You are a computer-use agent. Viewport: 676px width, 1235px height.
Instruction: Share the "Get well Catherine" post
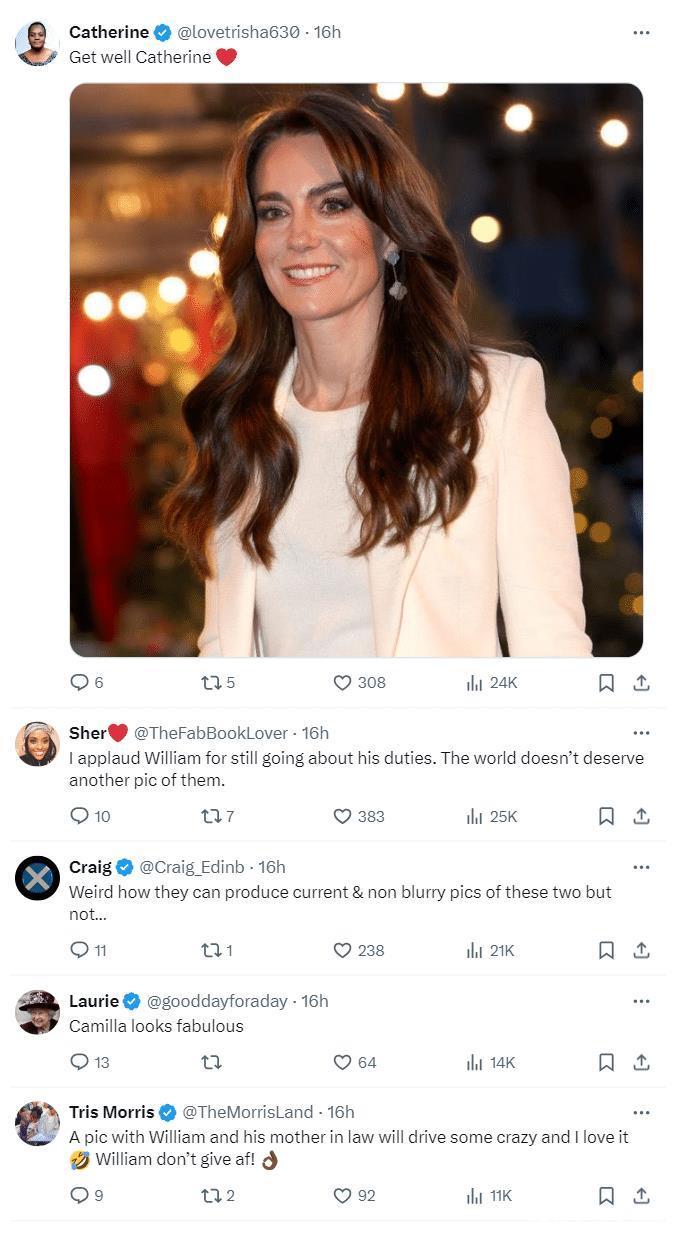tap(642, 683)
